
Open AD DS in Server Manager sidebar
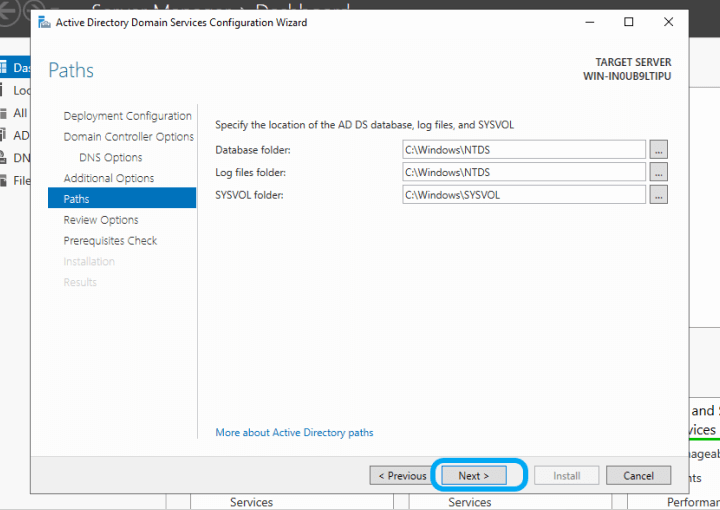click(x=15, y=135)
